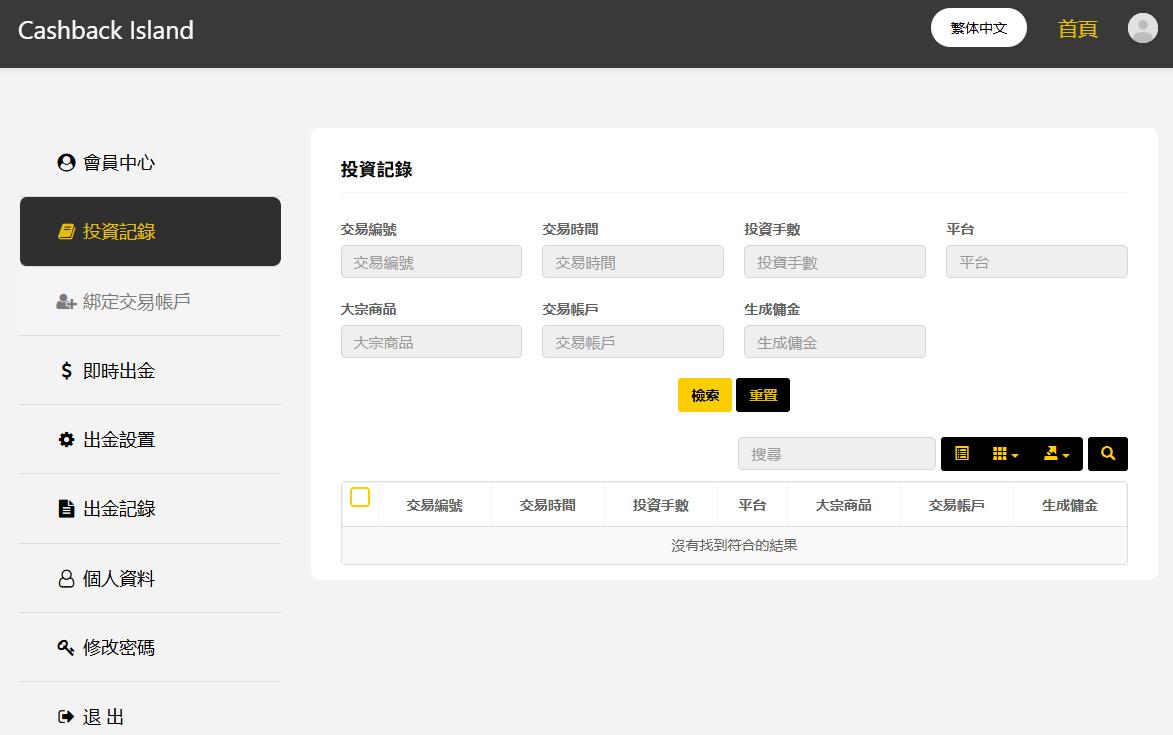
Task: Click the 會員中心 user-circle icon
Action: point(67,162)
